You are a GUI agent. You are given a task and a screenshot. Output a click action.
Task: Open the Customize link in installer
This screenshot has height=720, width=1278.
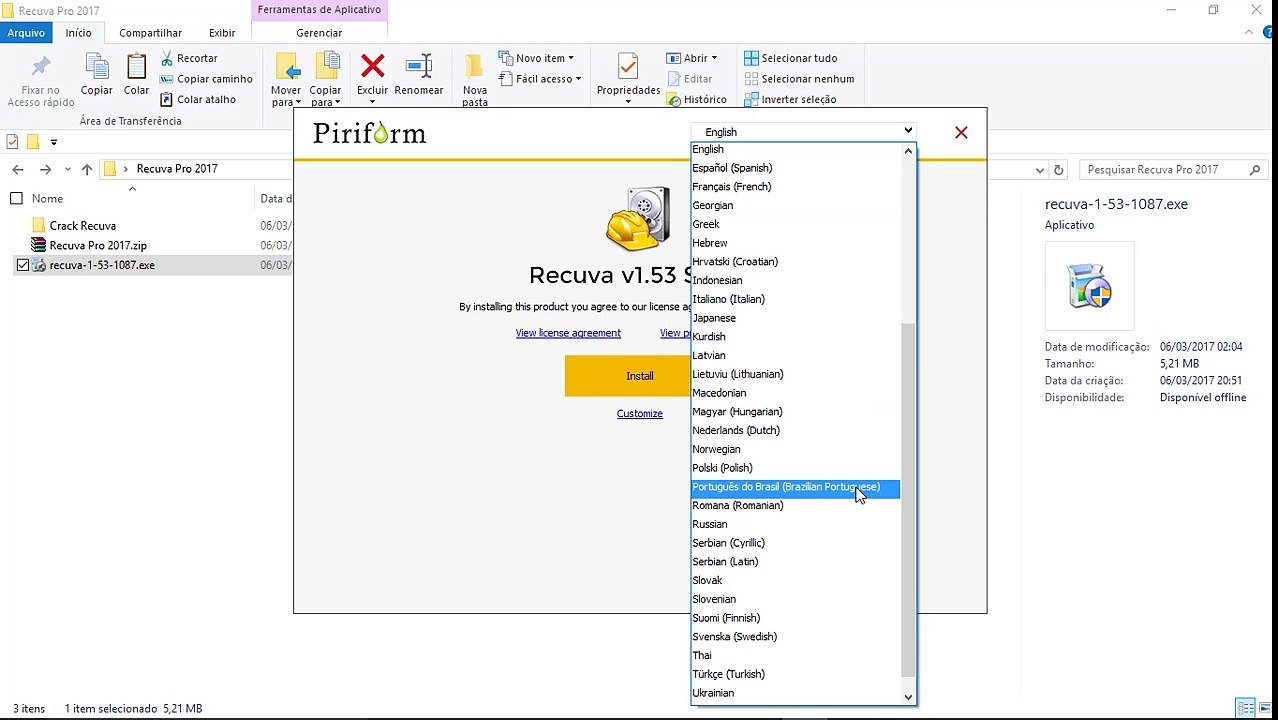pyautogui.click(x=640, y=414)
